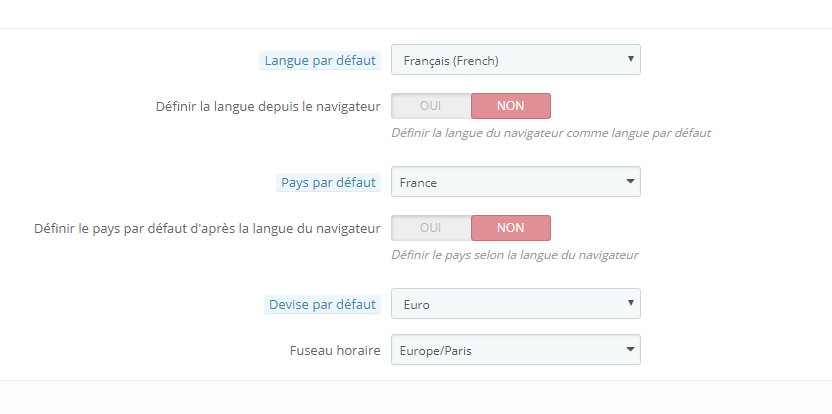Viewport: 832px width, 414px height.
Task: Expand the Fuseau horaire dropdown
Action: click(x=505, y=350)
